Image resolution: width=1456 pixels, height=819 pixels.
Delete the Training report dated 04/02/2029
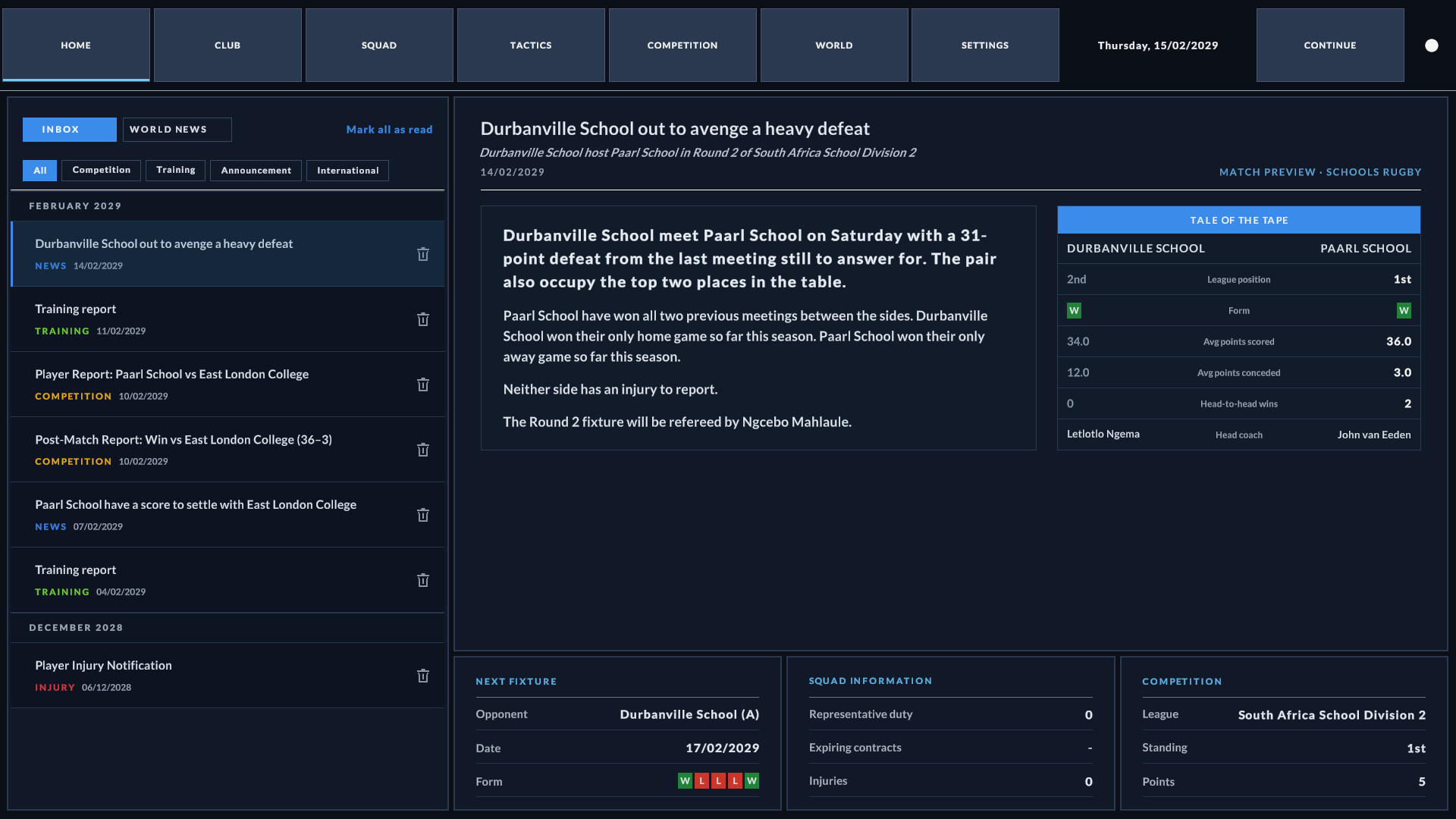click(x=423, y=580)
